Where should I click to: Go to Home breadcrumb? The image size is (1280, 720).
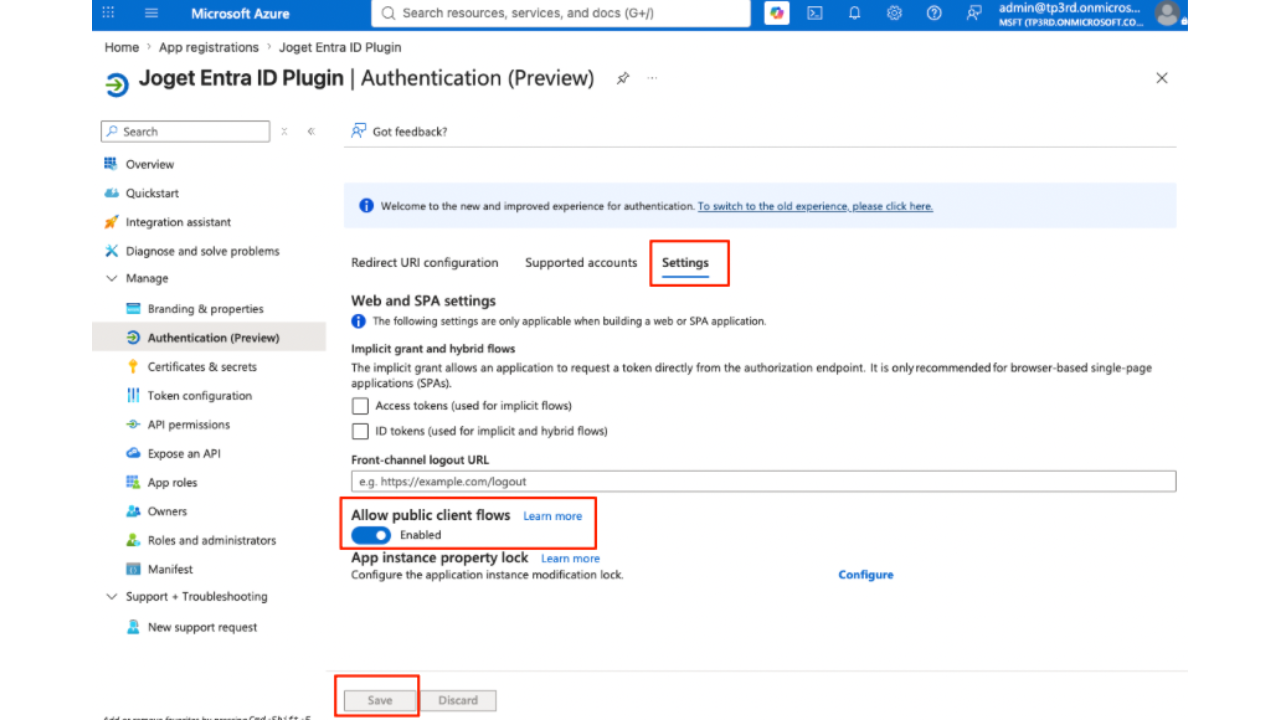pyautogui.click(x=122, y=47)
